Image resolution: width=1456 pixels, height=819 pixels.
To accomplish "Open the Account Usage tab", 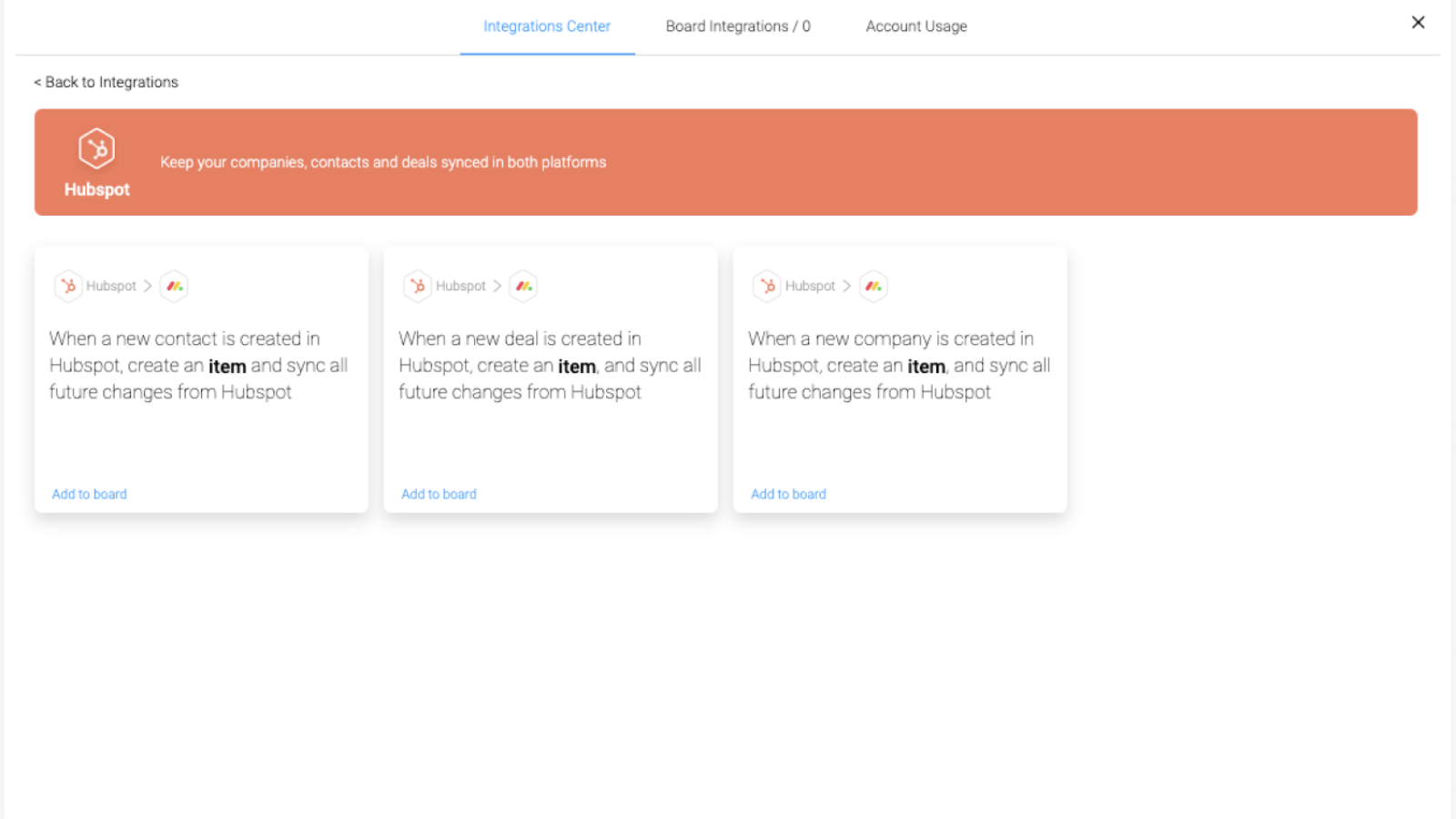I will click(x=916, y=26).
